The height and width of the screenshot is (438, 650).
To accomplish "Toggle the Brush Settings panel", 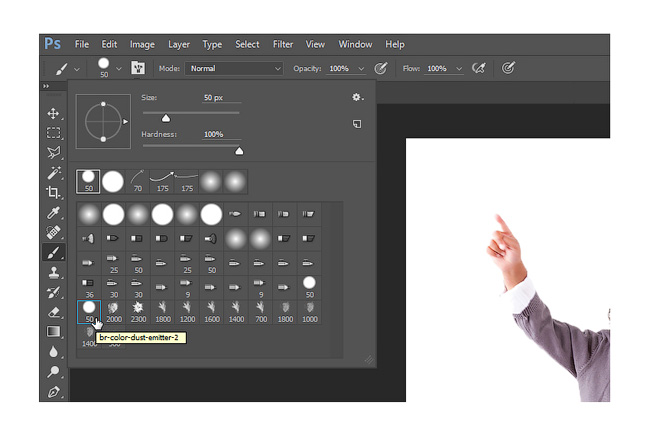I will point(138,68).
